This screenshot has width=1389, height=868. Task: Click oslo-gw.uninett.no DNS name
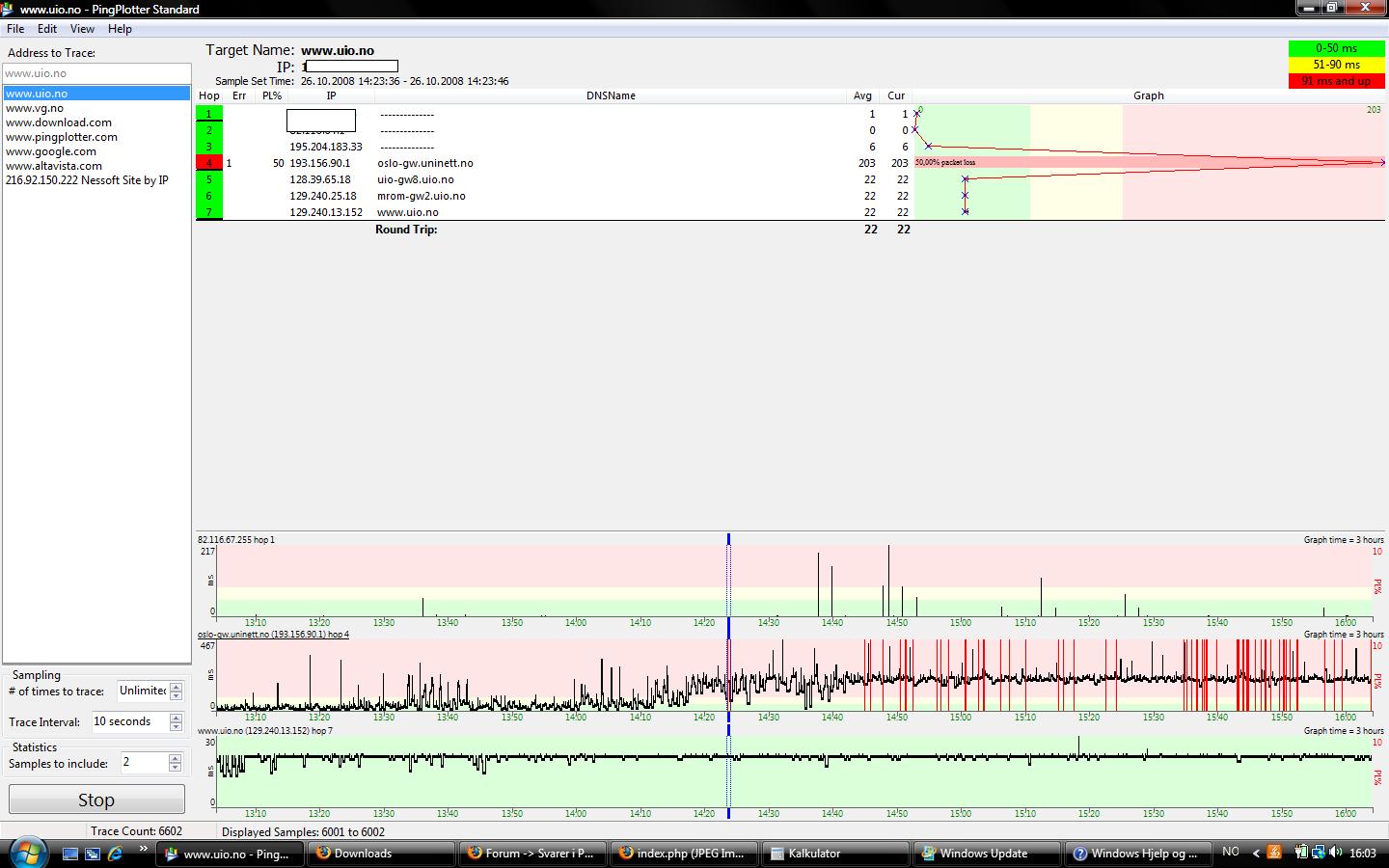pyautogui.click(x=425, y=163)
